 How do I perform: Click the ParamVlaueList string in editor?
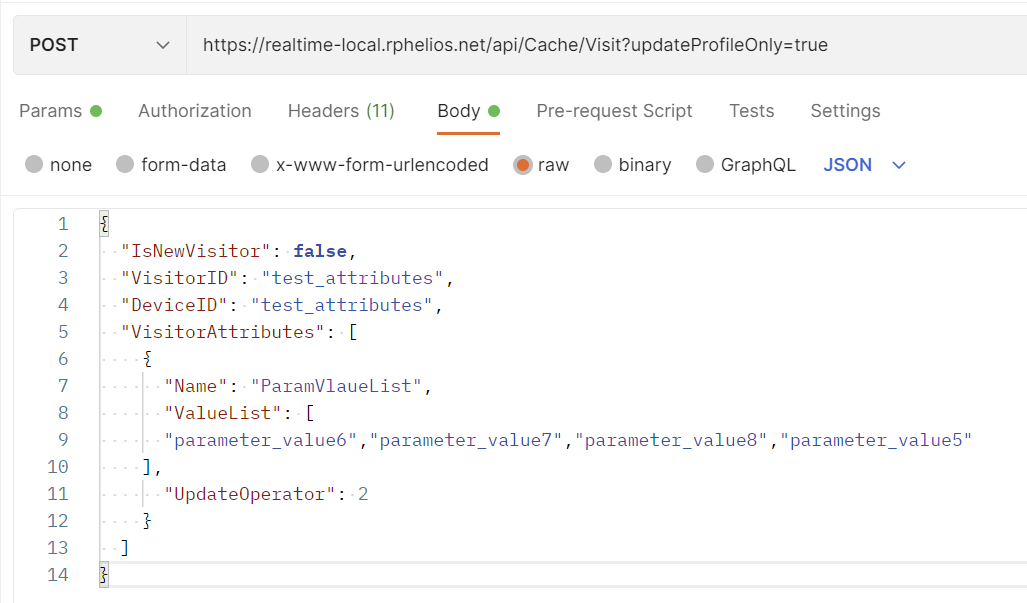[x=338, y=386]
